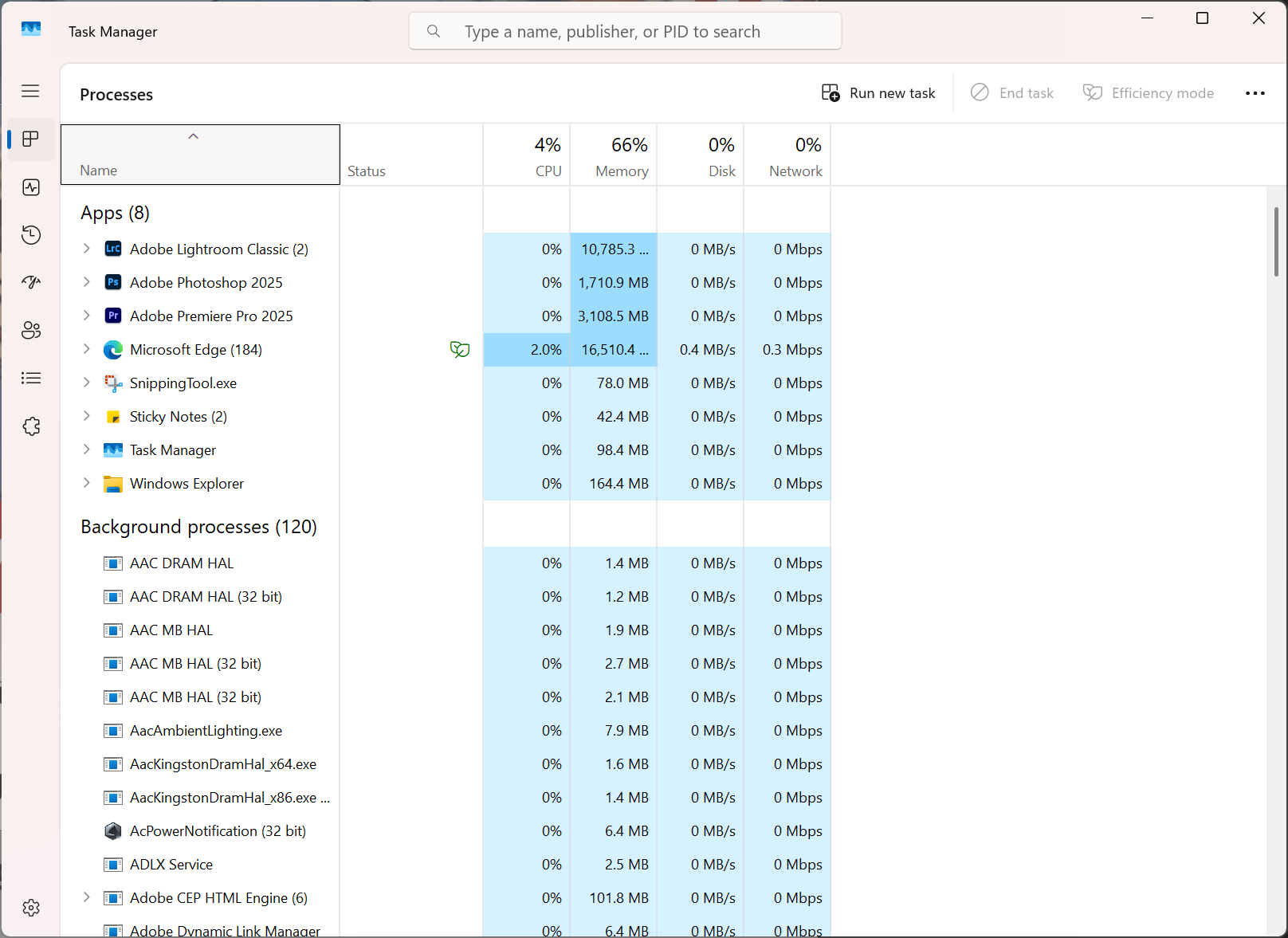Open the Performance page in sidebar
Screen dimensions: 1288x938
[31, 187]
